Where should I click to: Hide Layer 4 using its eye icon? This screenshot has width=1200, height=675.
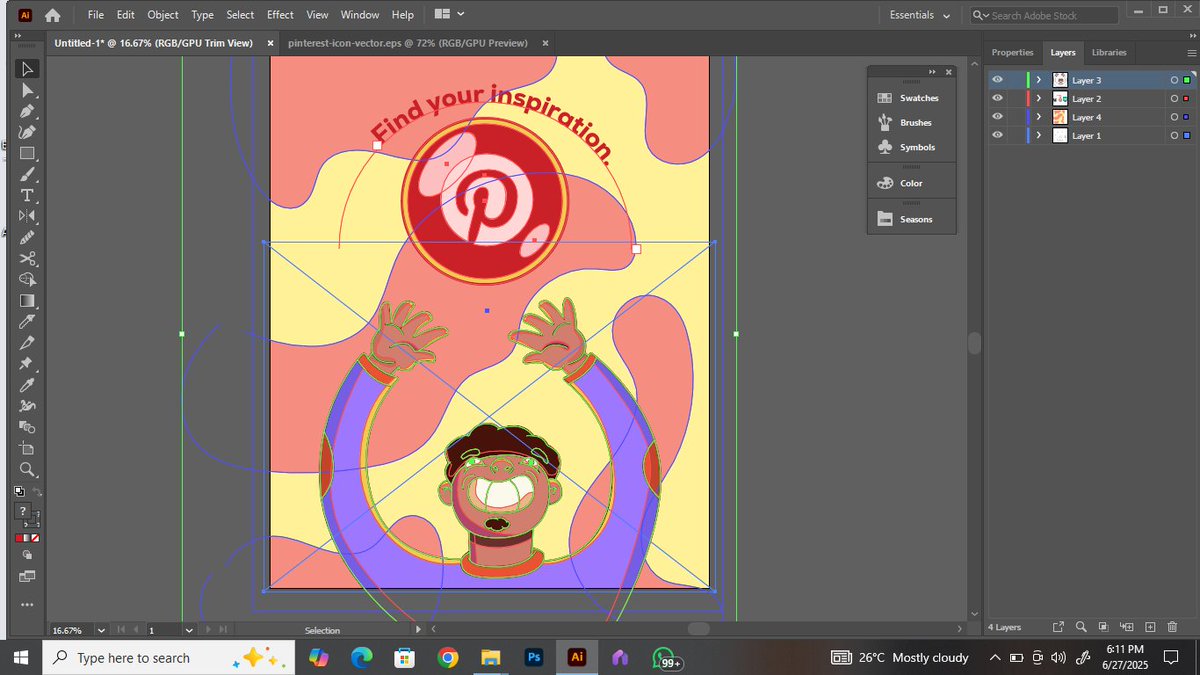[997, 117]
